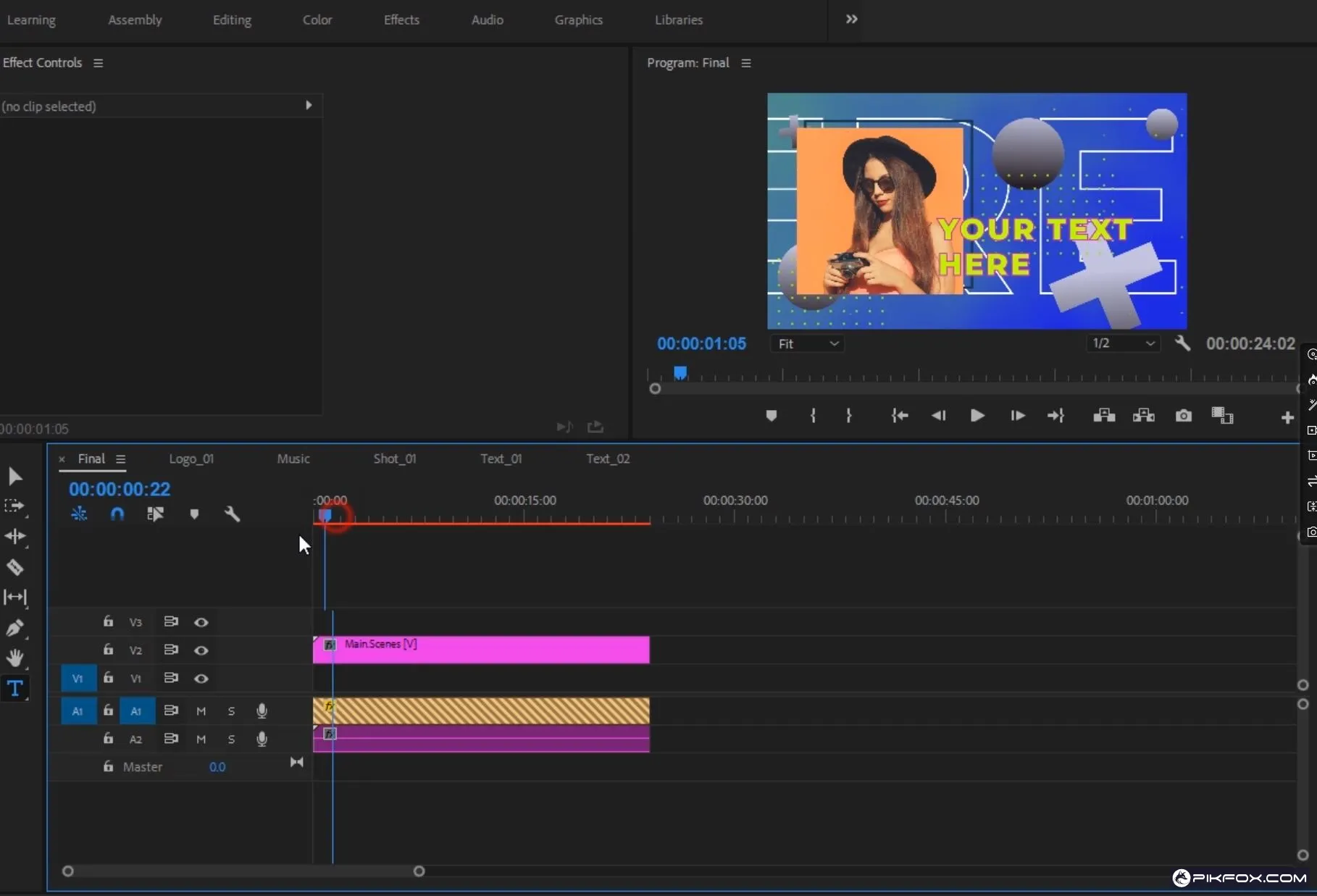Switch to the Editing workspace
1317x896 pixels.
[x=232, y=20]
